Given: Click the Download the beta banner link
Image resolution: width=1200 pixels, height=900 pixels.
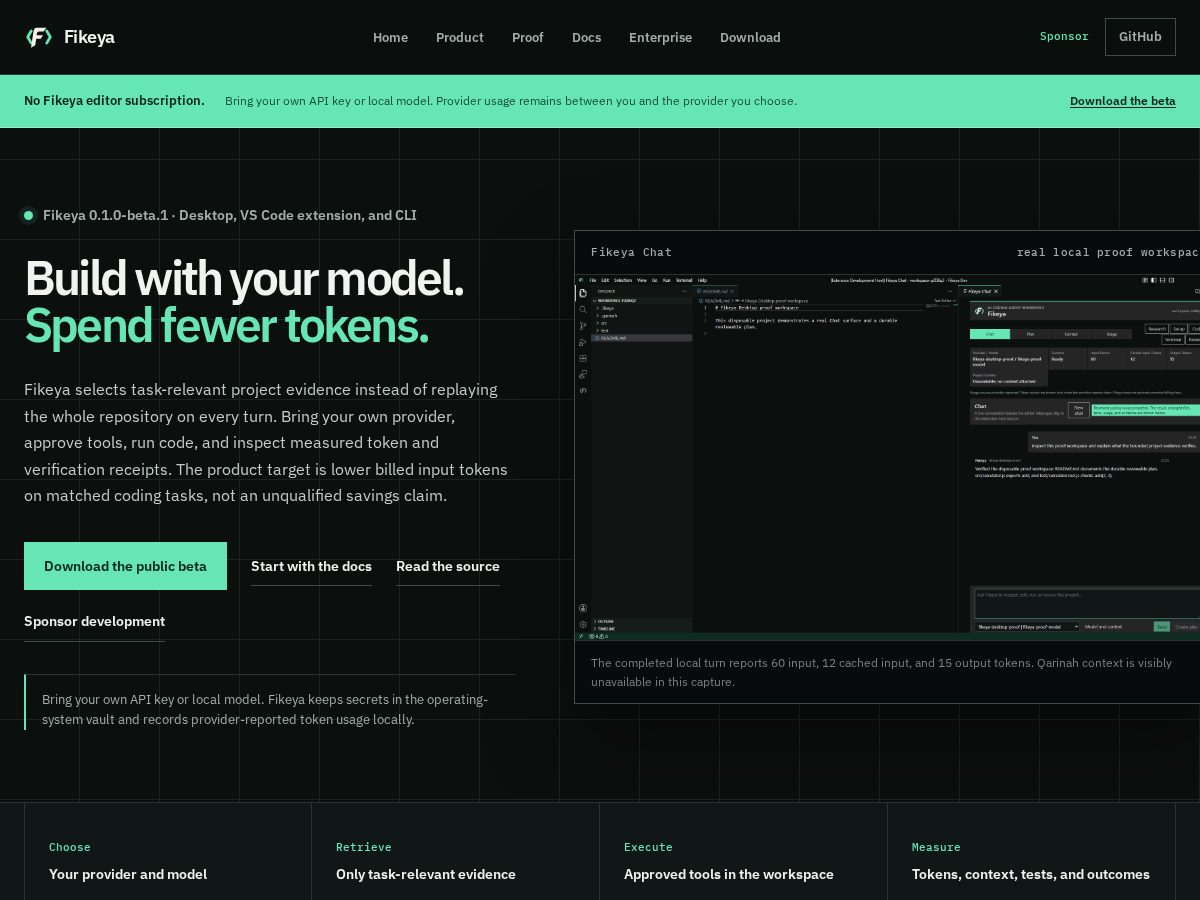Looking at the screenshot, I should pos(1123,101).
